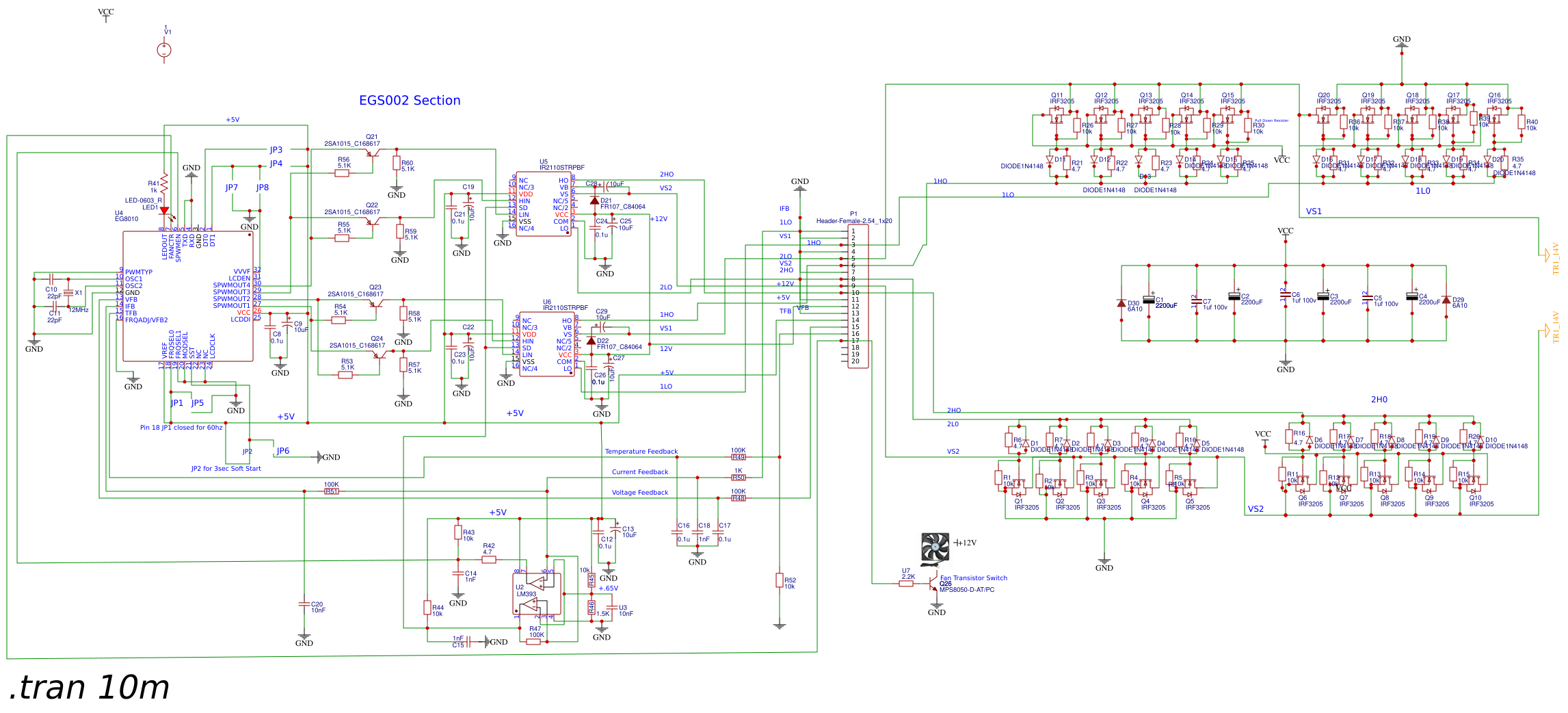Click the Voltage Feedback net label
The image size is (1568, 713).
click(639, 493)
